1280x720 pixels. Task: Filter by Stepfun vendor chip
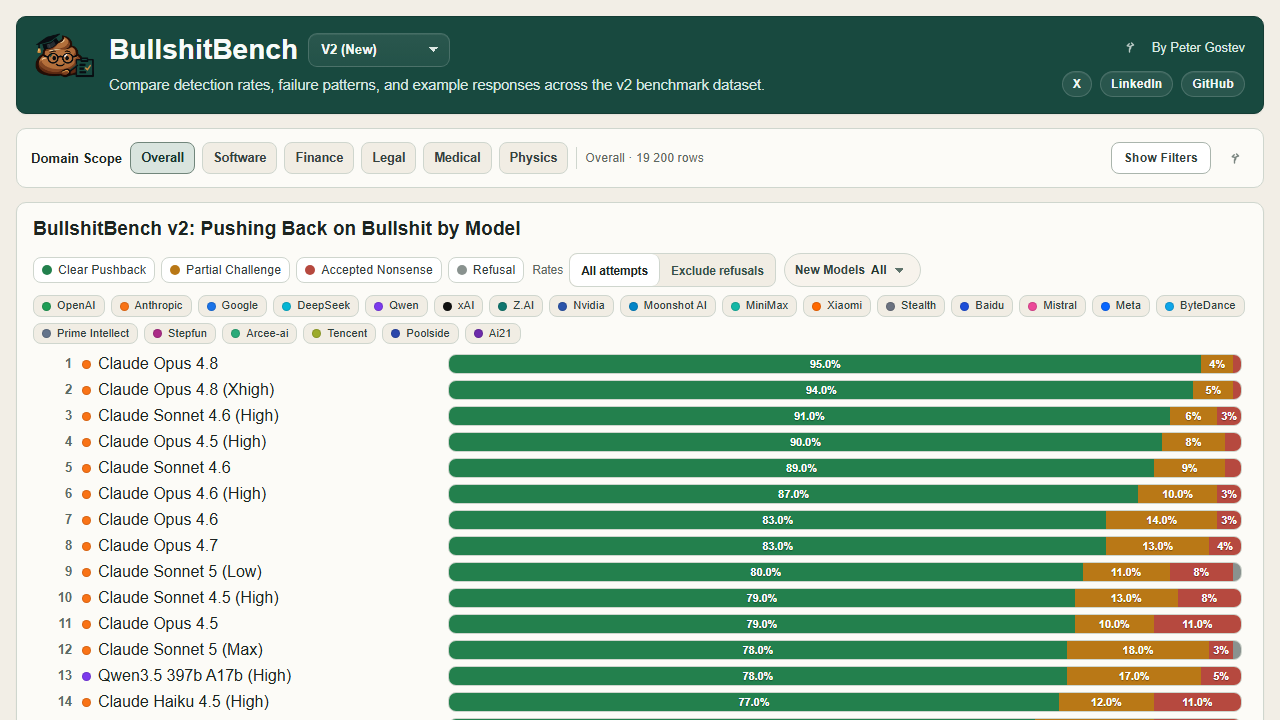pos(180,334)
